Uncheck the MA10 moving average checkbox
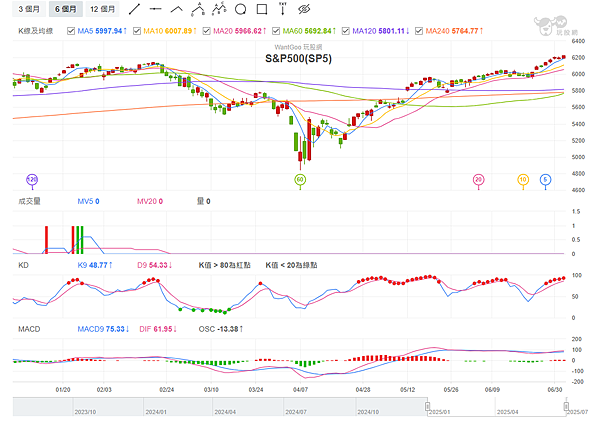 pyautogui.click(x=137, y=31)
